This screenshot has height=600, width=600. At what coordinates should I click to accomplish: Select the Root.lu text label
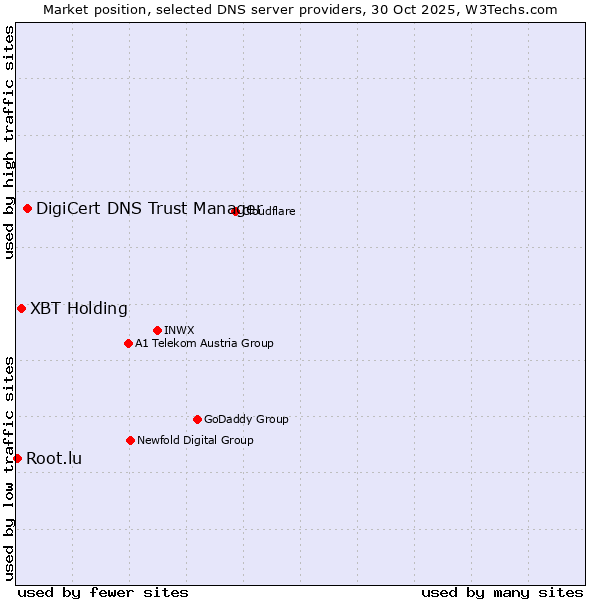[54, 458]
